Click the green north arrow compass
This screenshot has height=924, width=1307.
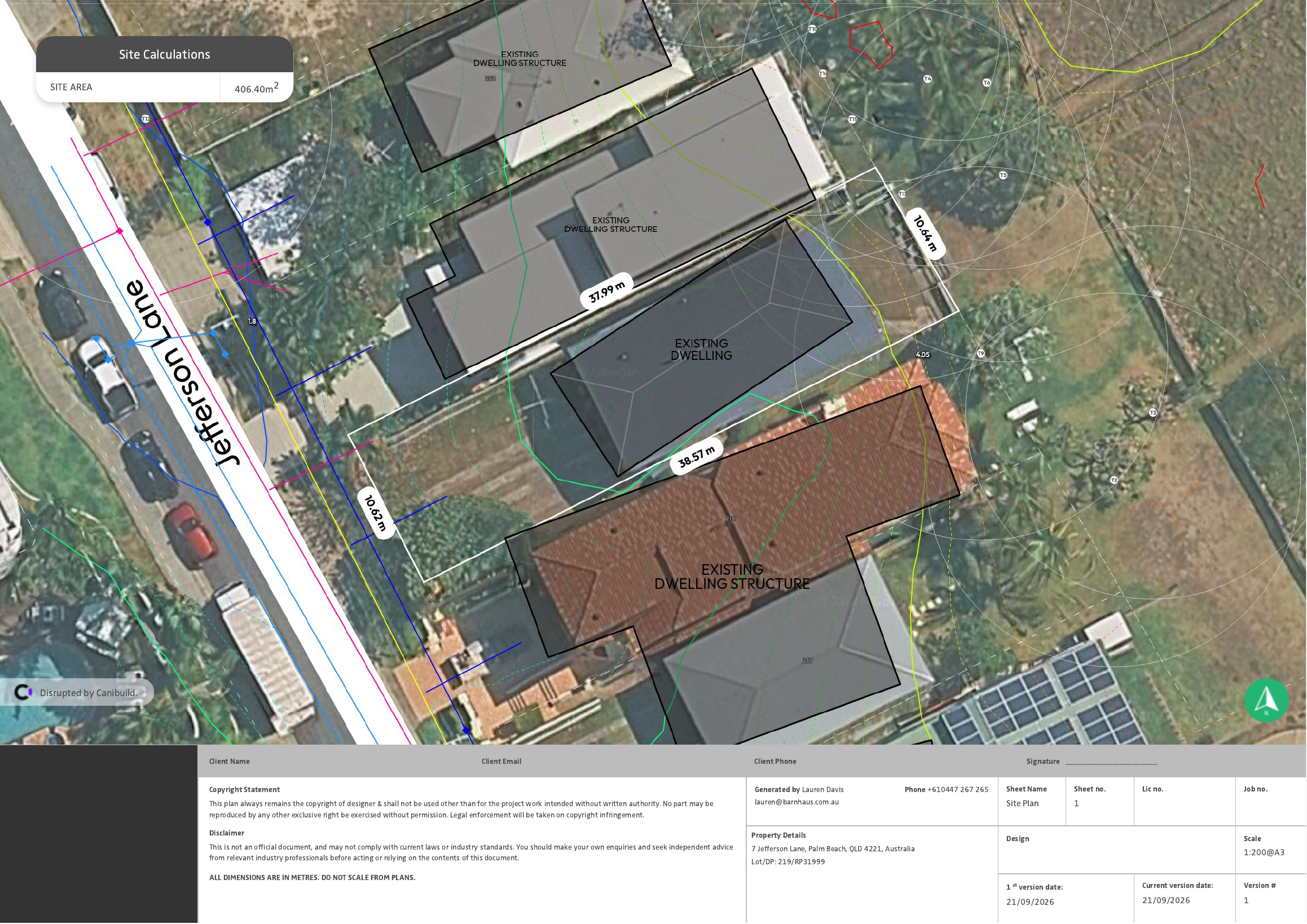tap(1266, 700)
